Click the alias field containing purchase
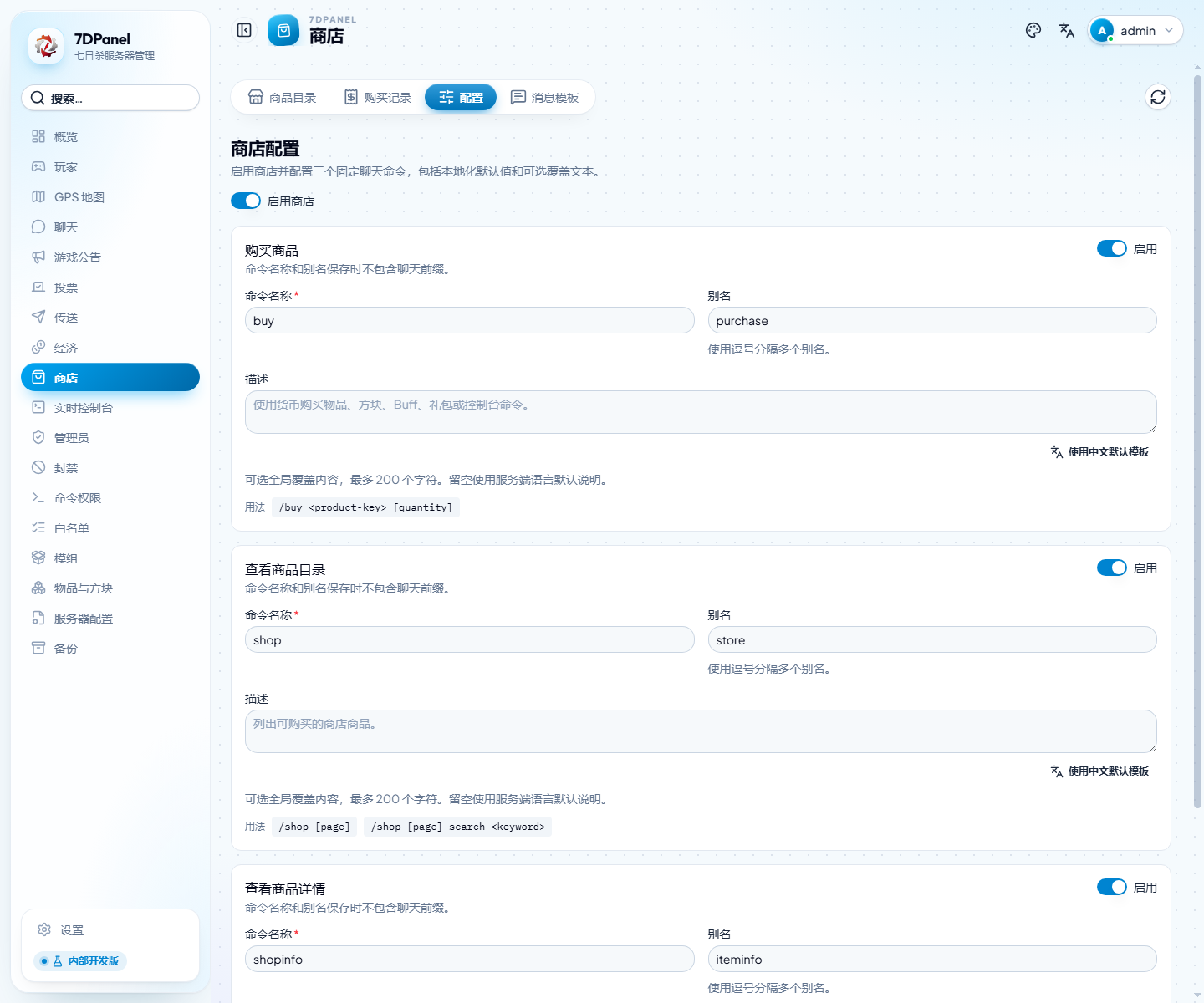 932,320
